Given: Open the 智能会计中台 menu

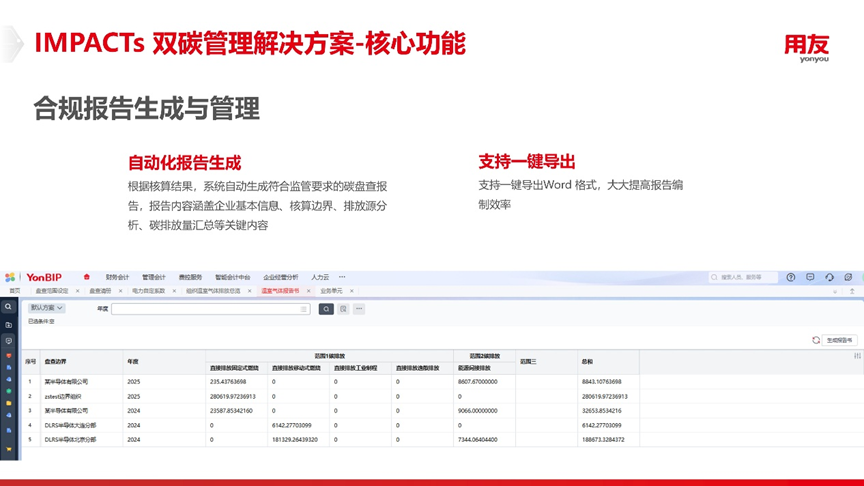Looking at the screenshot, I should tap(233, 277).
